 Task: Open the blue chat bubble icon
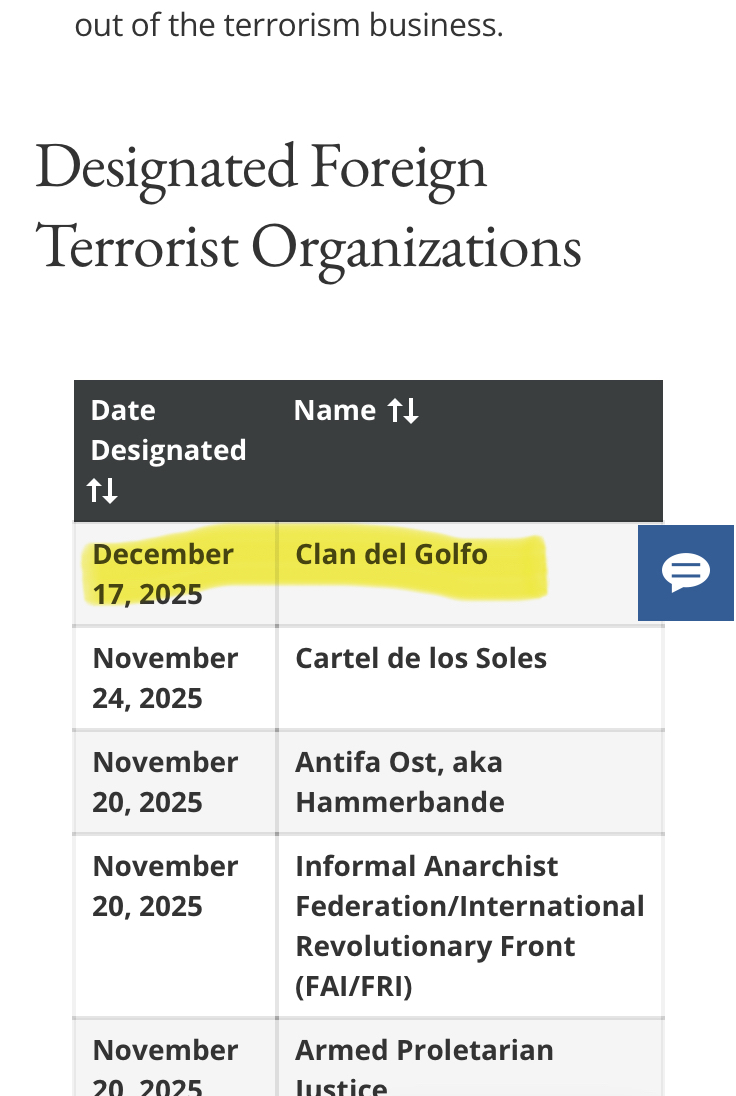tap(686, 572)
